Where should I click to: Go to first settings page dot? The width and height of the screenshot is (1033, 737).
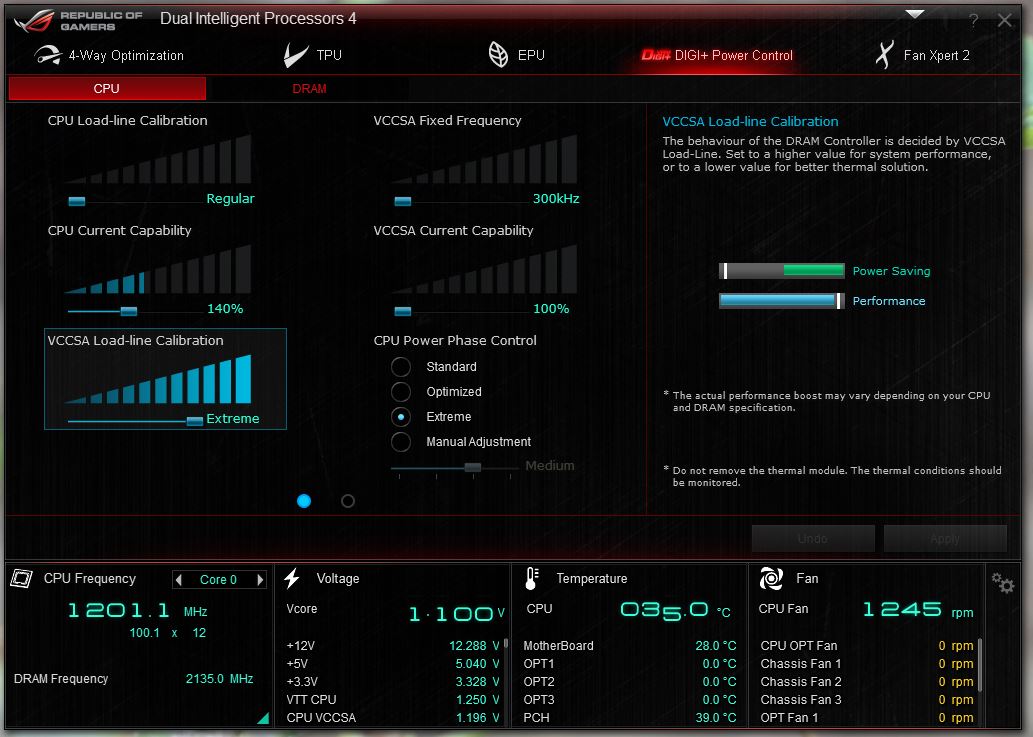(304, 501)
